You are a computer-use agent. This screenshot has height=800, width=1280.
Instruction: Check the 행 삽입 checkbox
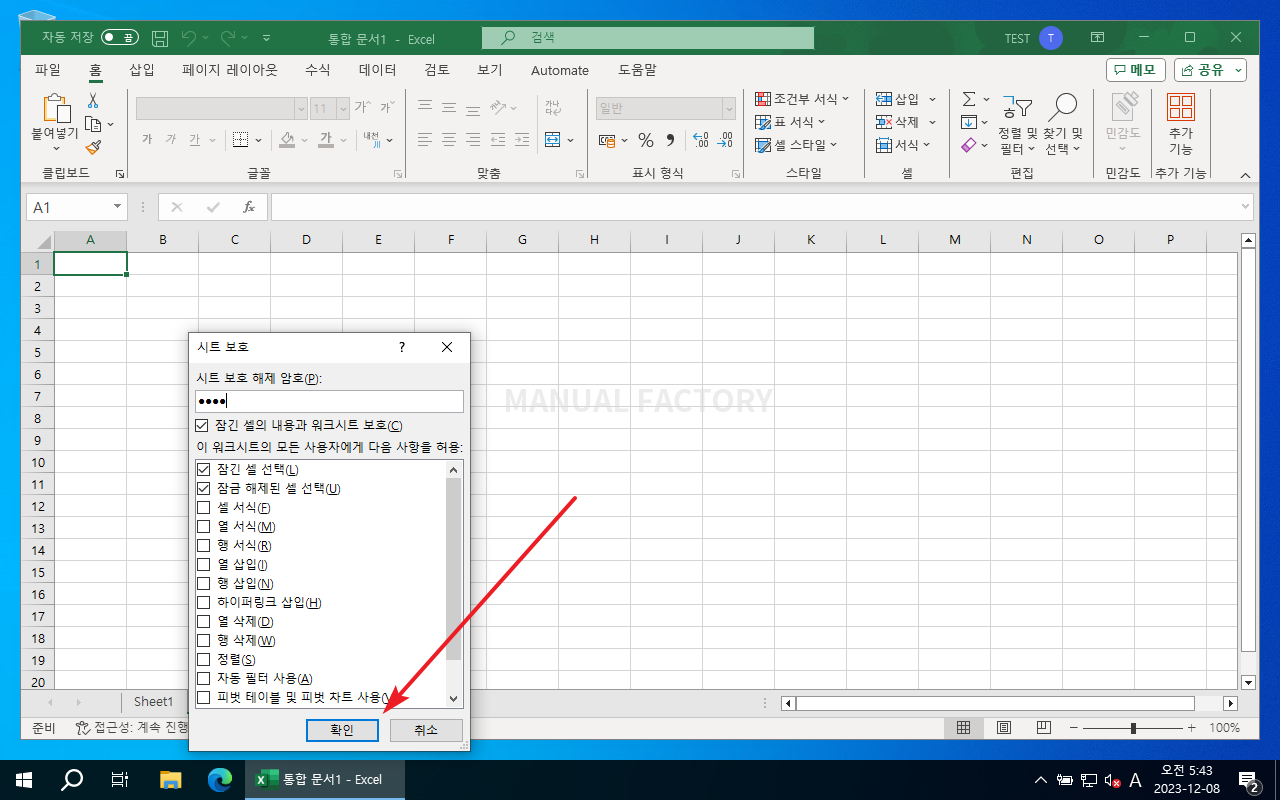tap(204, 583)
